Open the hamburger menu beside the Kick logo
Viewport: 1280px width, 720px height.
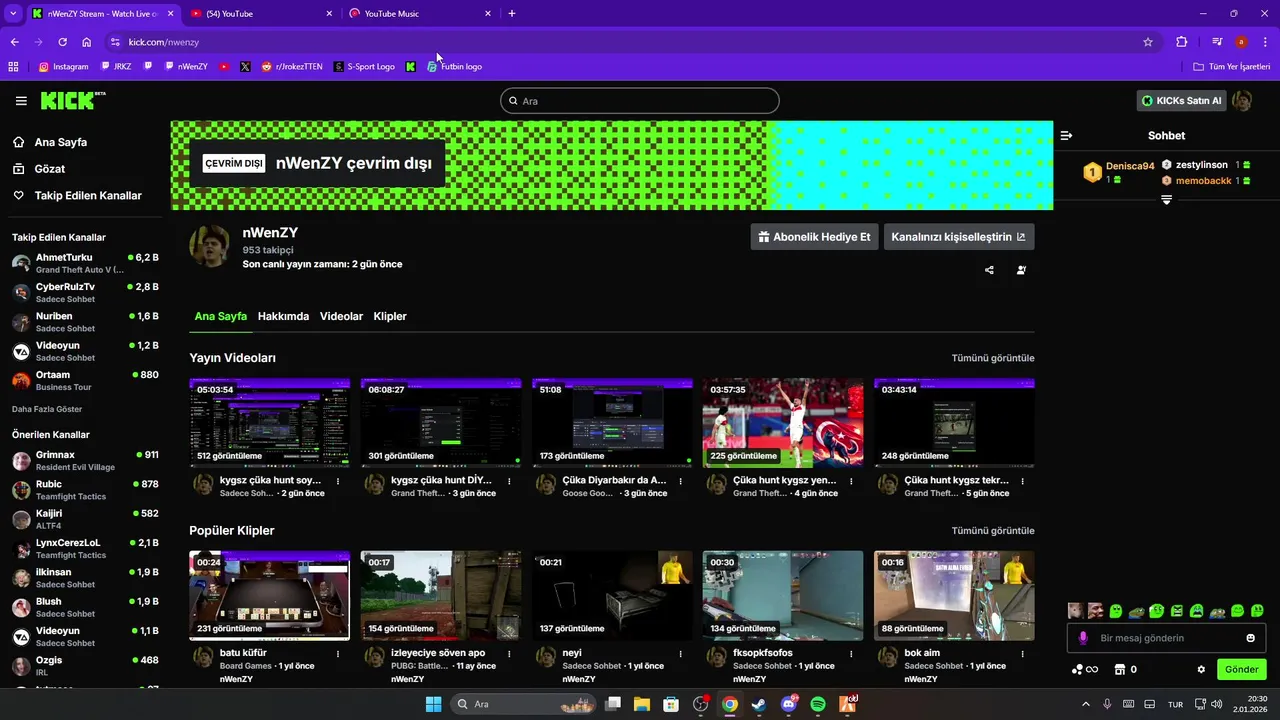pos(21,101)
